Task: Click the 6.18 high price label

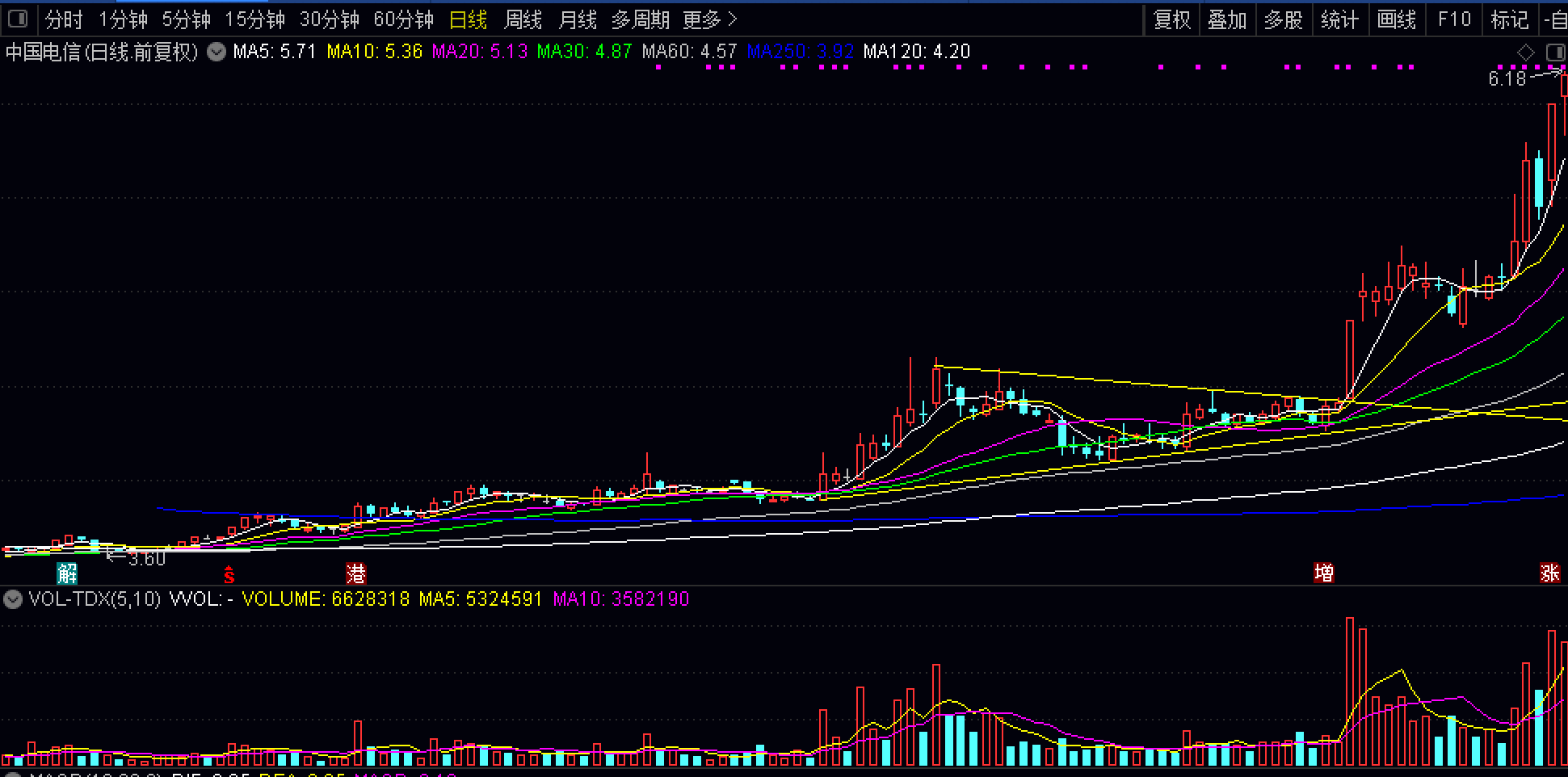Action: [x=1507, y=79]
